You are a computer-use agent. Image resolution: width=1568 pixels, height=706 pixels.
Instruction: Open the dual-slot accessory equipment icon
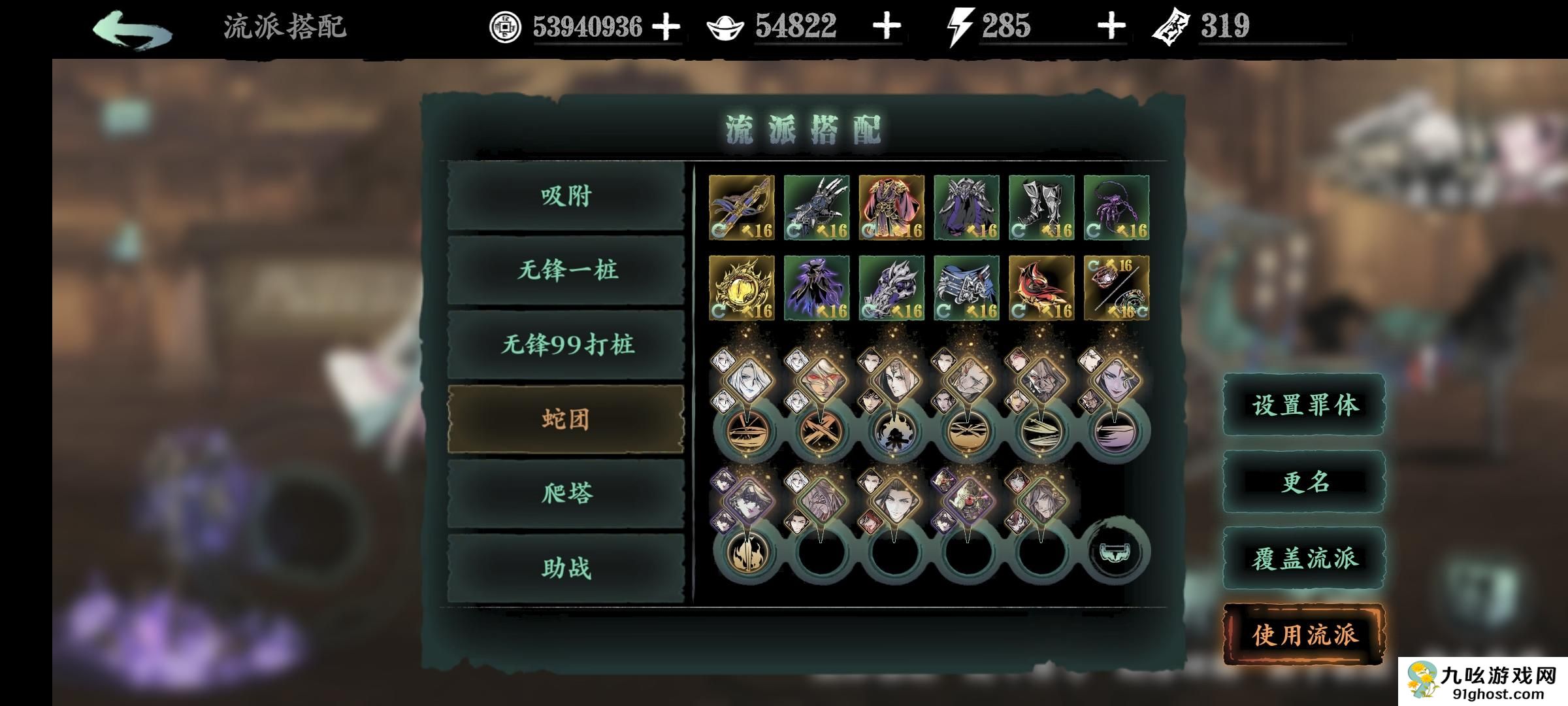1117,288
